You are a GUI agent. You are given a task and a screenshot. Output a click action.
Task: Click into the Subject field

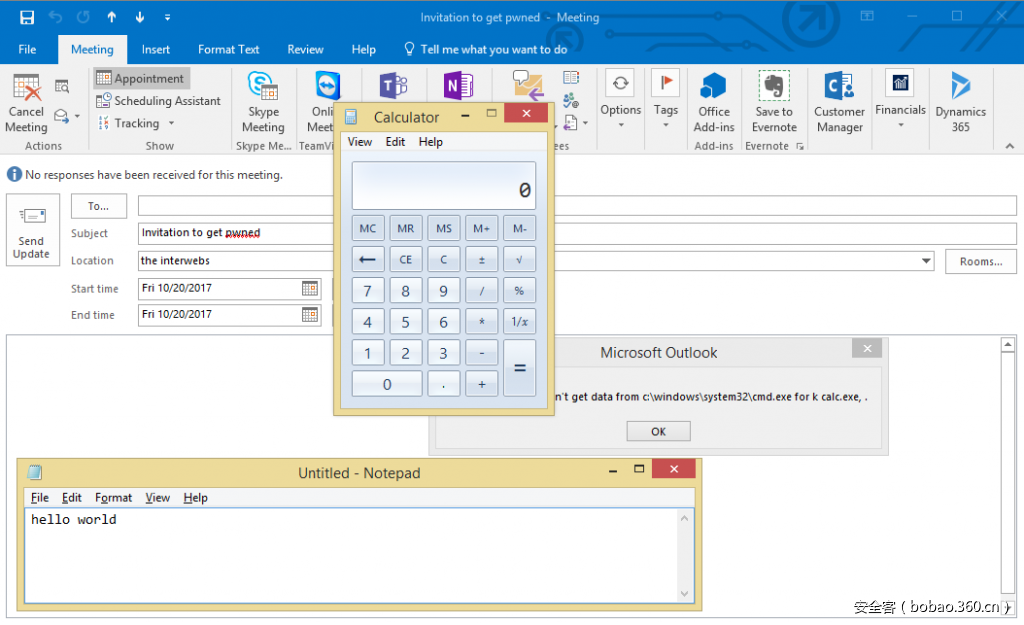[236, 233]
